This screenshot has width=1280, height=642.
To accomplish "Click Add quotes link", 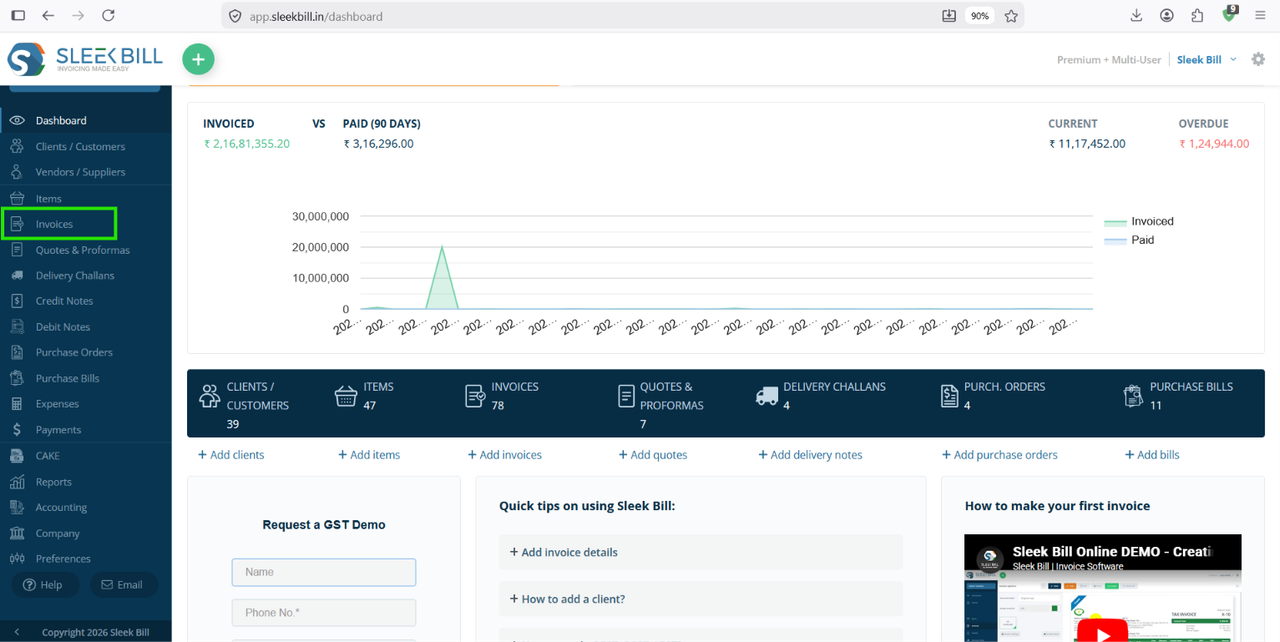I will [x=653, y=455].
